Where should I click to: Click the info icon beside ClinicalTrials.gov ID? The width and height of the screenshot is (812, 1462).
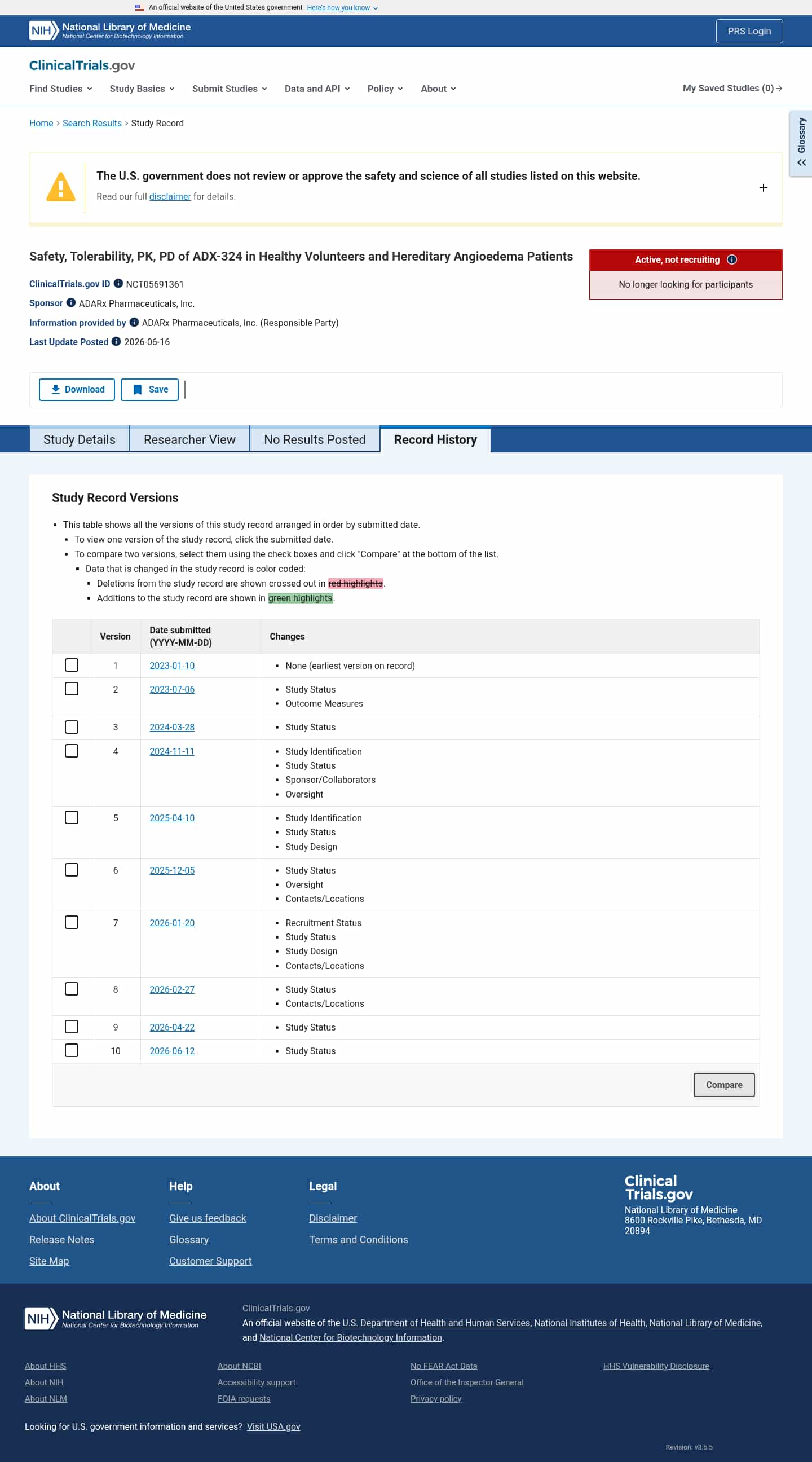click(x=118, y=283)
